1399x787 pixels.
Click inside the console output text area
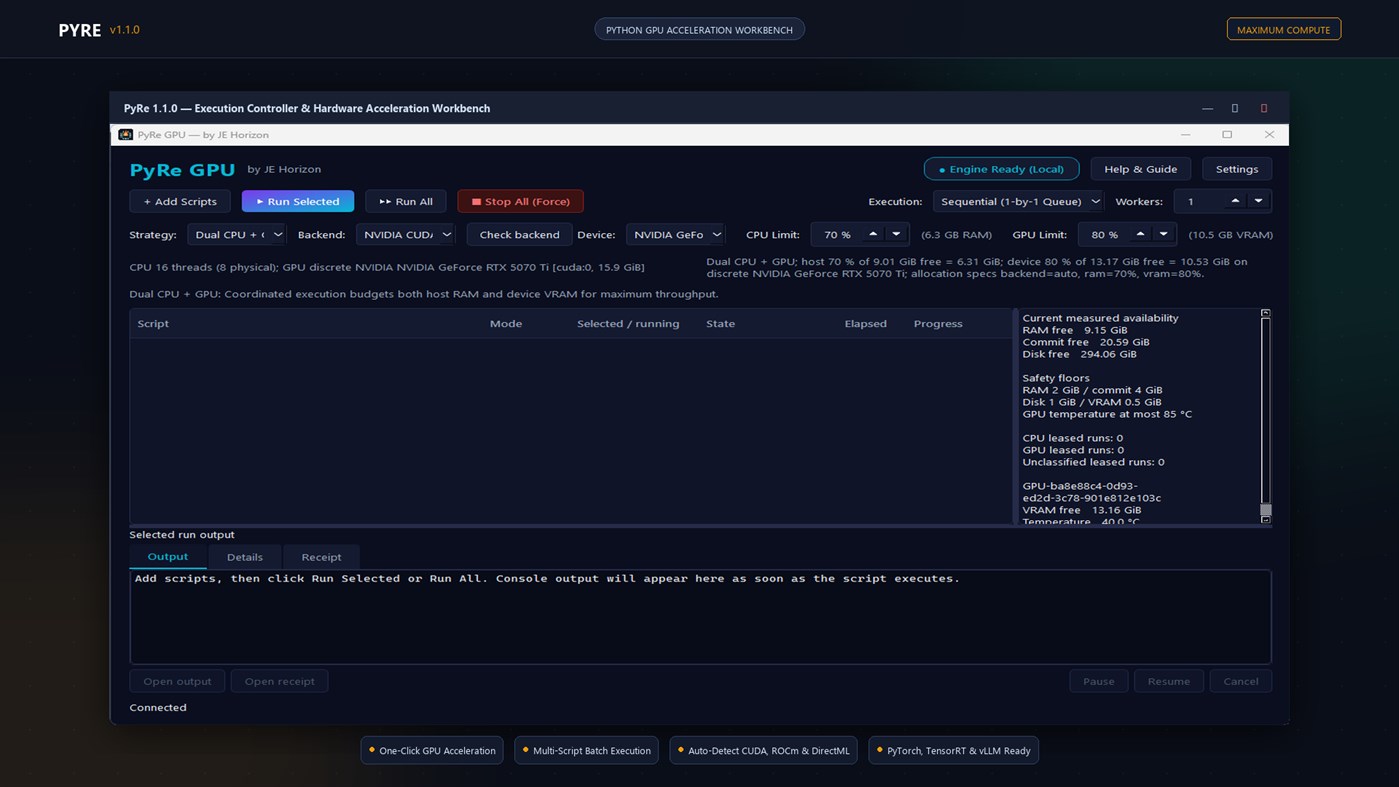(700, 616)
